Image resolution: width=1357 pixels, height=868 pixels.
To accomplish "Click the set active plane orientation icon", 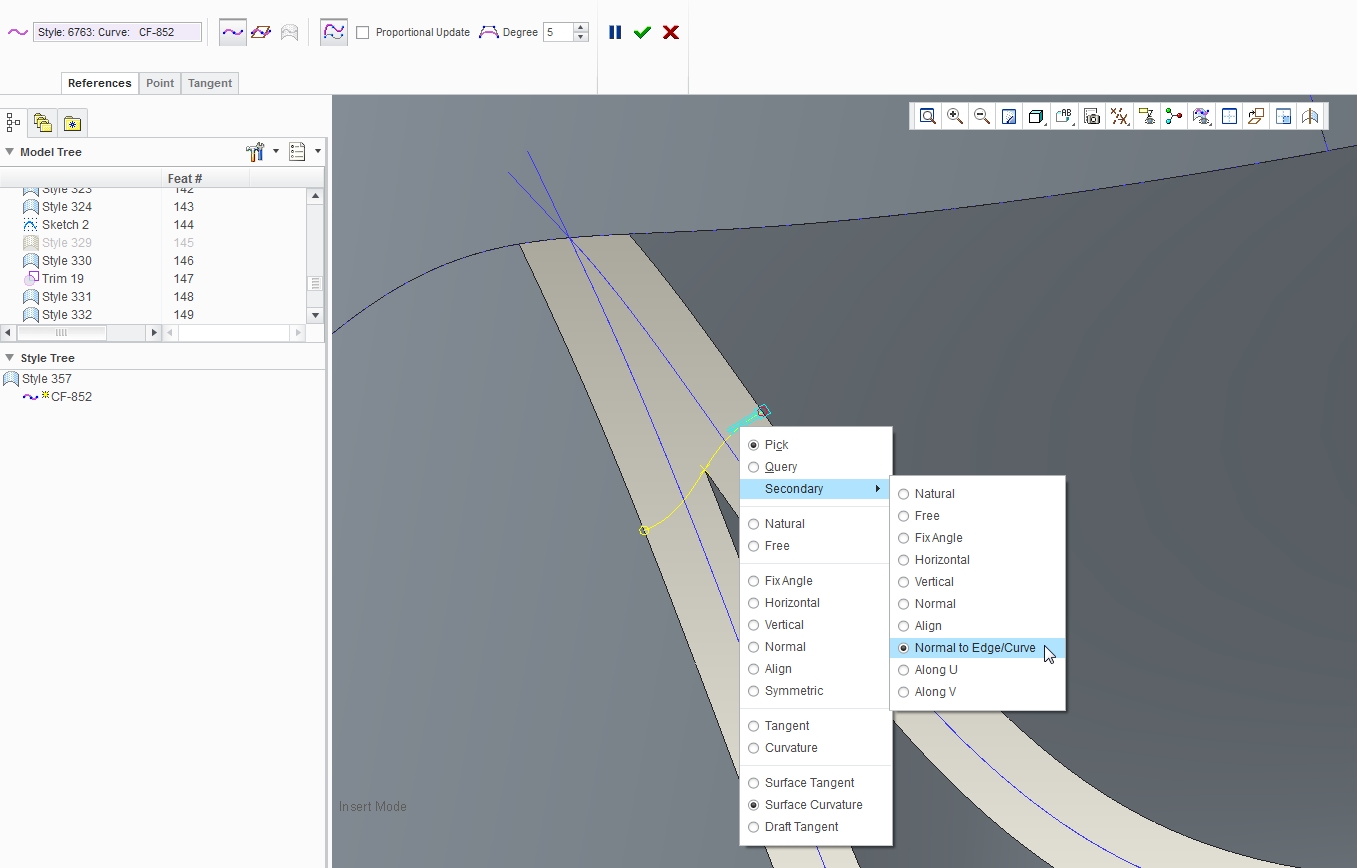I will coord(1256,116).
